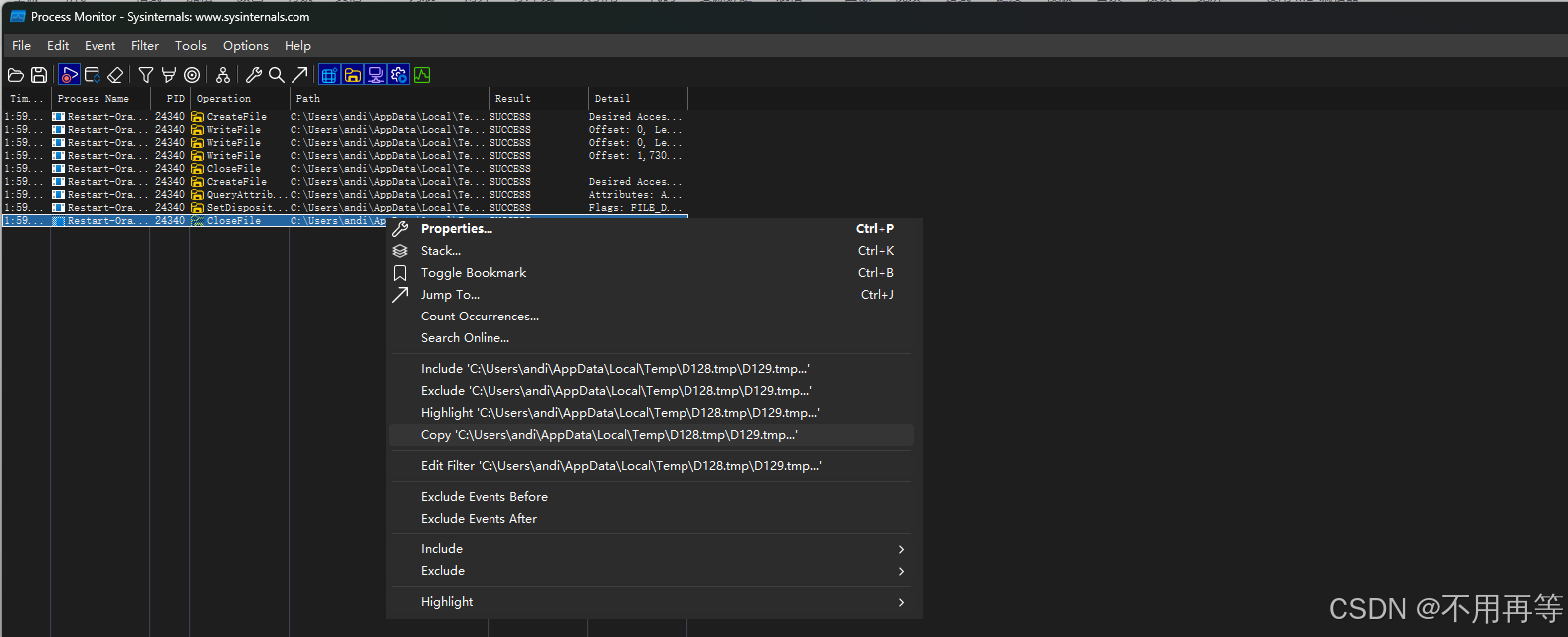Click the Jump To arrow toolbar icon
The height and width of the screenshot is (637, 1568).
(299, 75)
